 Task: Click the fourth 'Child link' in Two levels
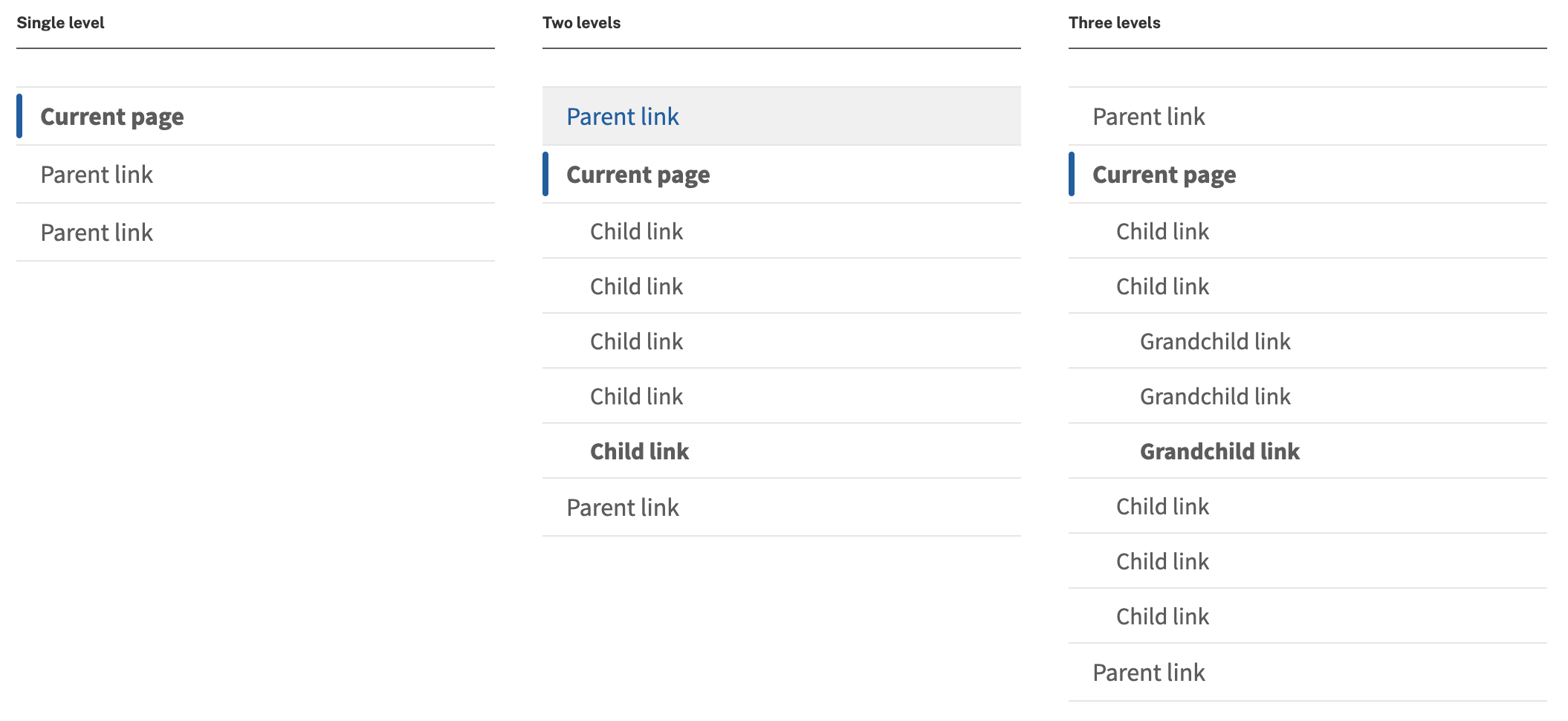click(636, 396)
